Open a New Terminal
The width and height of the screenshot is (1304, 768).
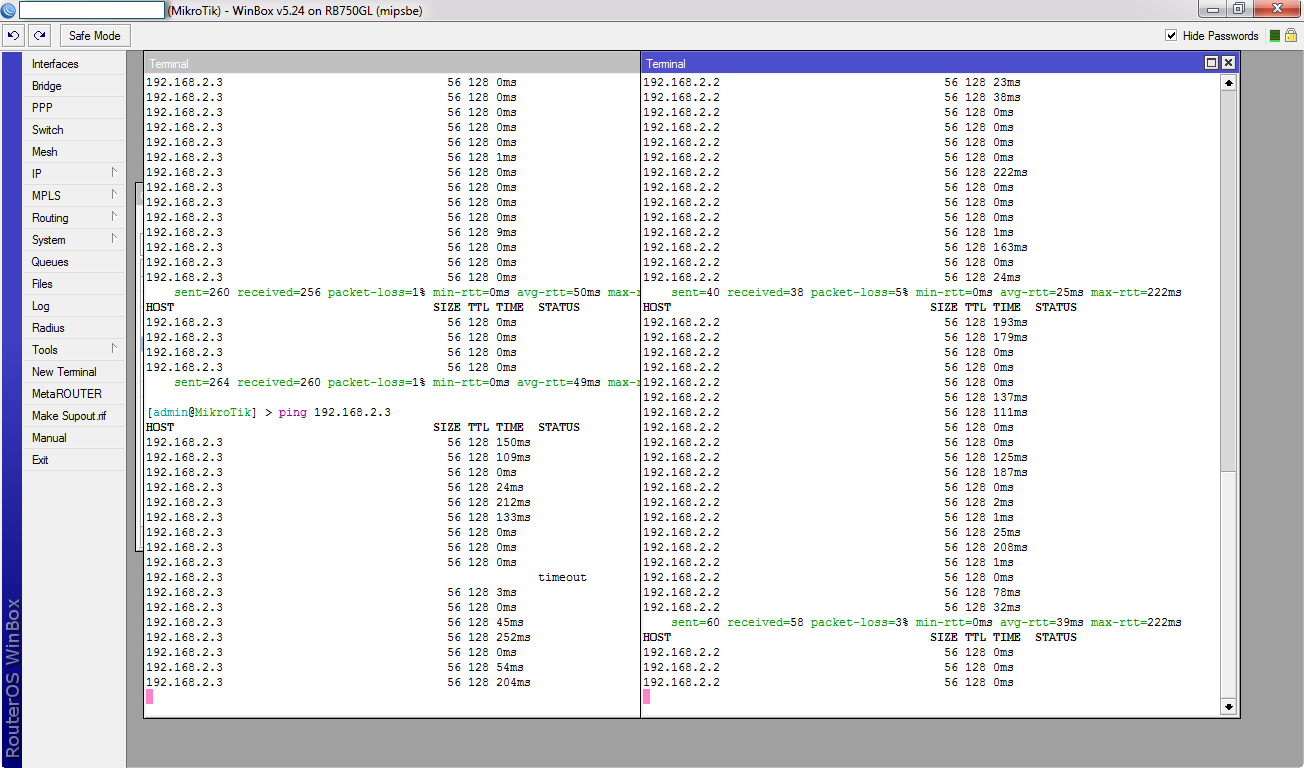[75, 372]
